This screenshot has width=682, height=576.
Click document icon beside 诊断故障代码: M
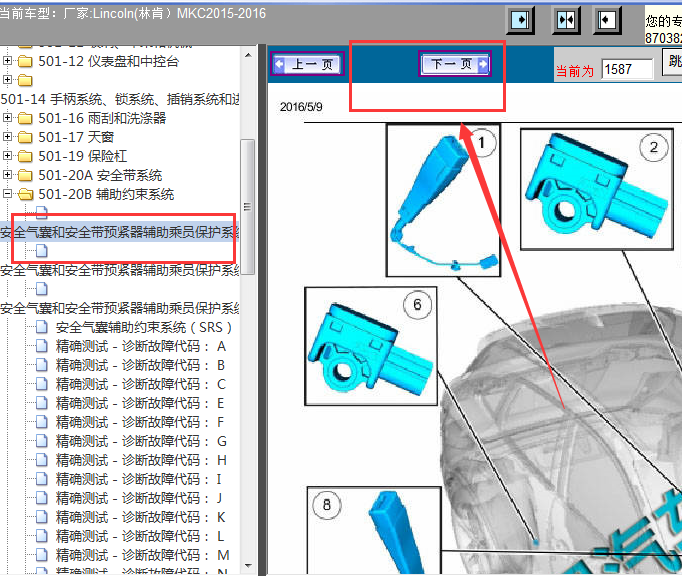click(42, 555)
